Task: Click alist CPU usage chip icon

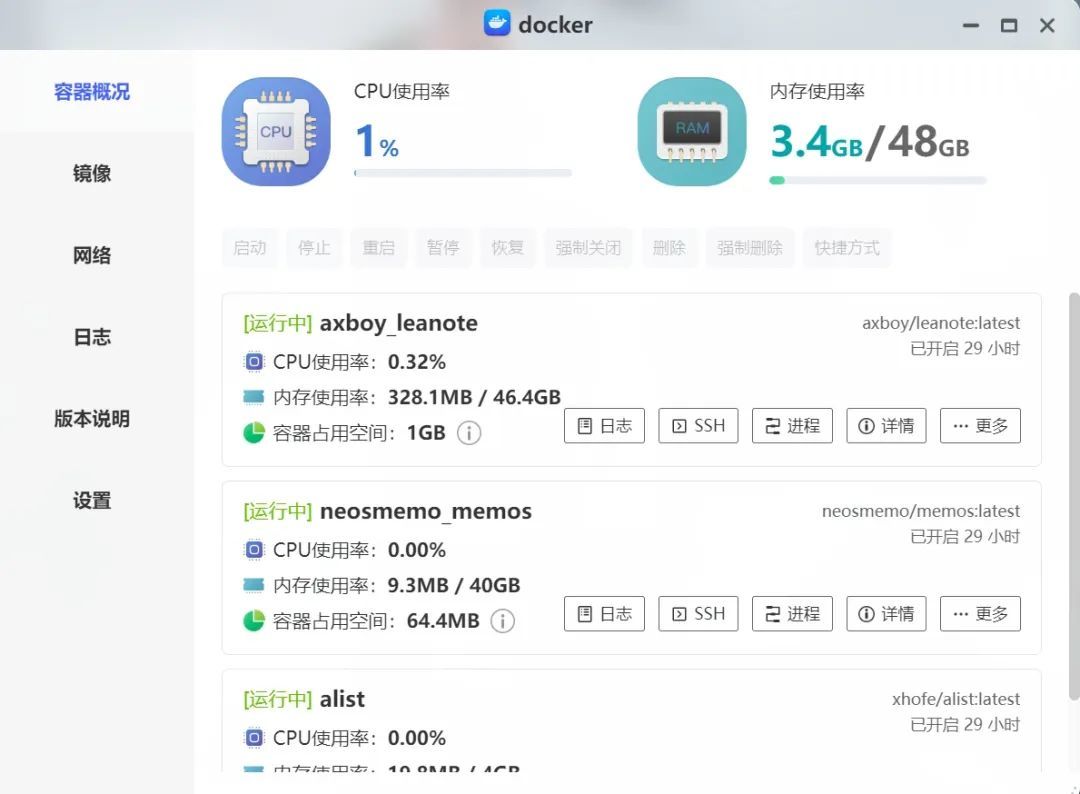Action: click(x=253, y=738)
